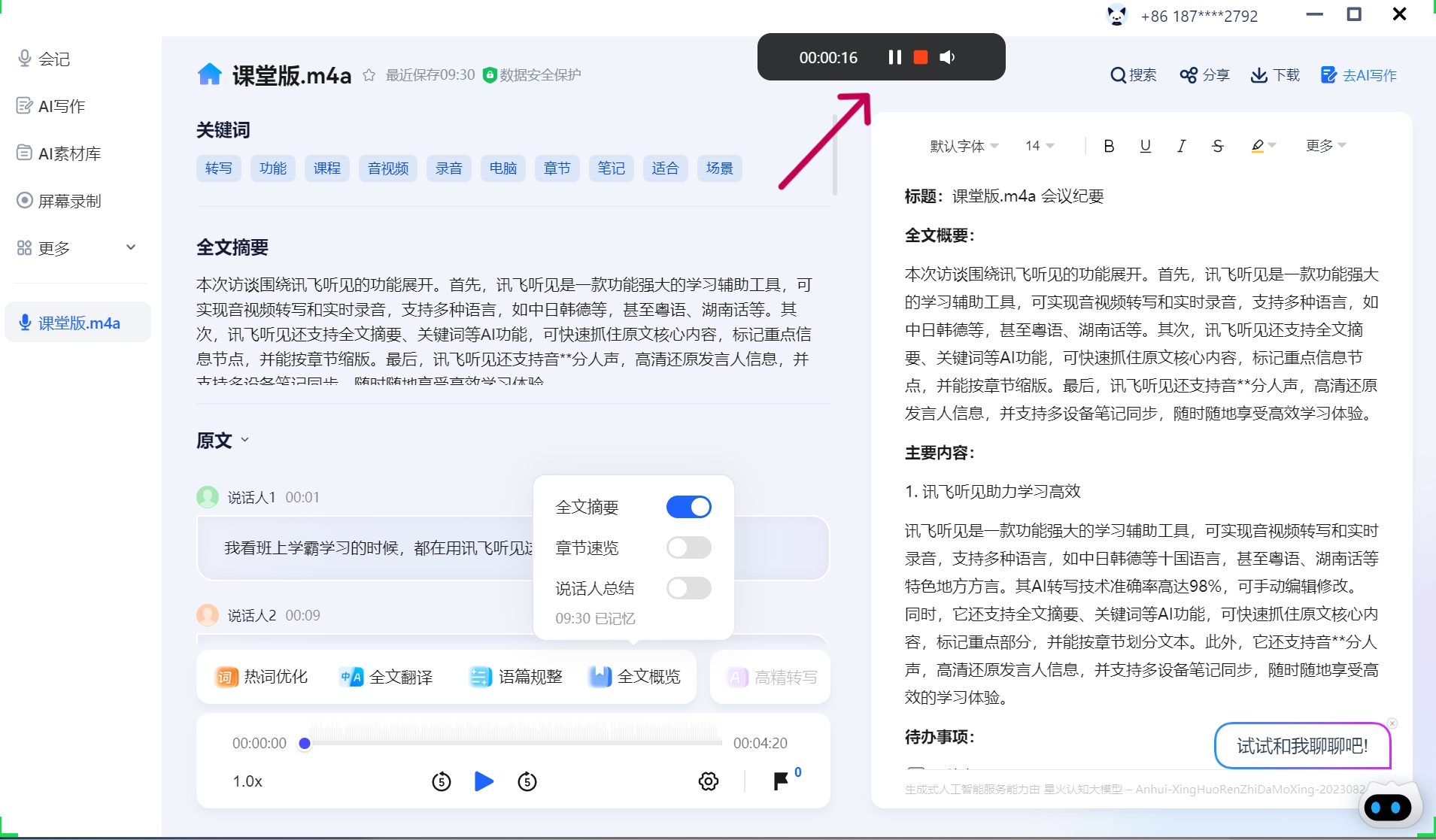Open AI写作 in the sidebar
Image resolution: width=1436 pixels, height=840 pixels.
click(62, 106)
